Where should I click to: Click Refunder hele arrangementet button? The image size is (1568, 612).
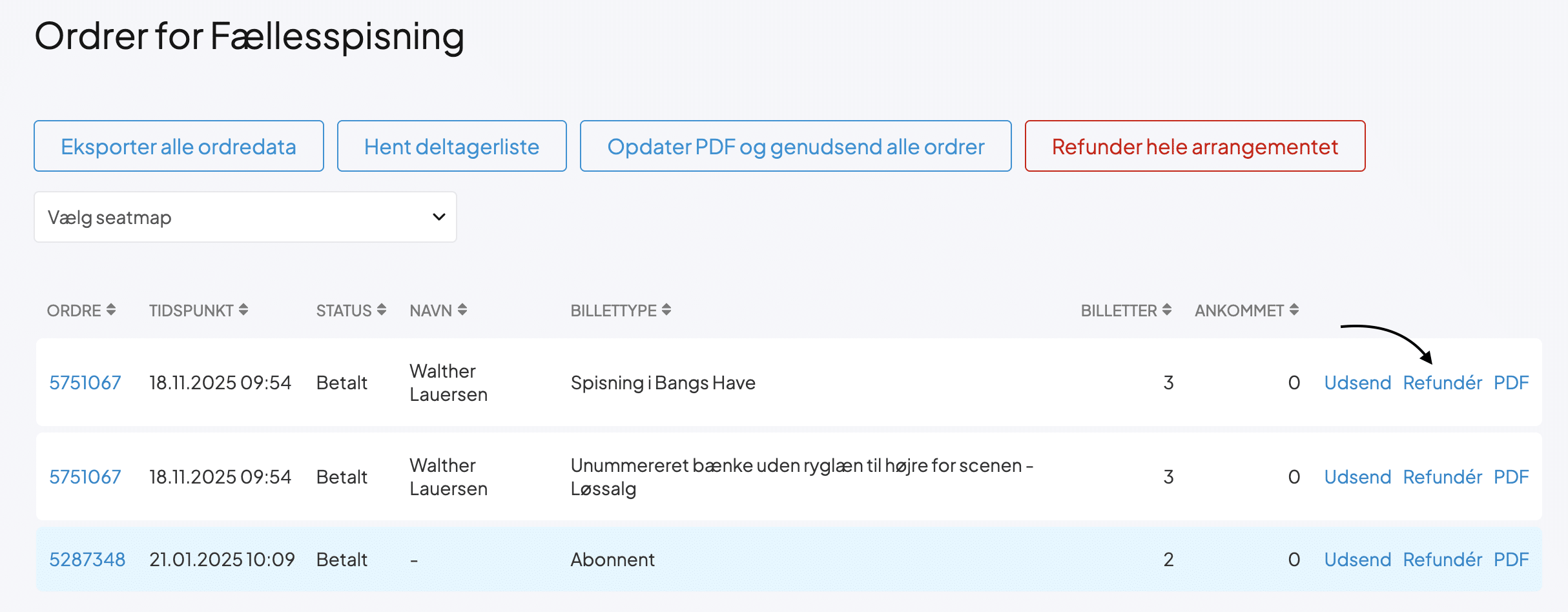(1195, 147)
